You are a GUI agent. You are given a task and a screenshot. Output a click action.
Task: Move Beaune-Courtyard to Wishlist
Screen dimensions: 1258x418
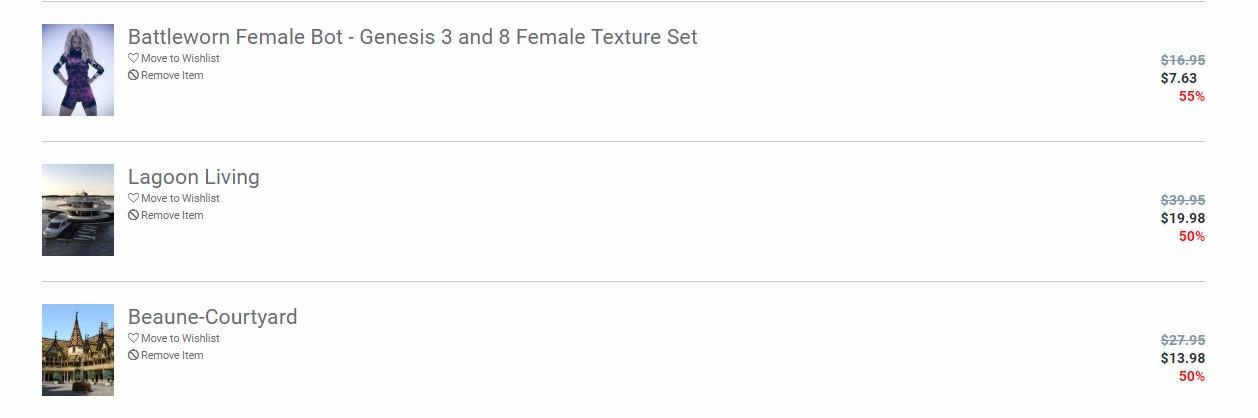coord(180,339)
